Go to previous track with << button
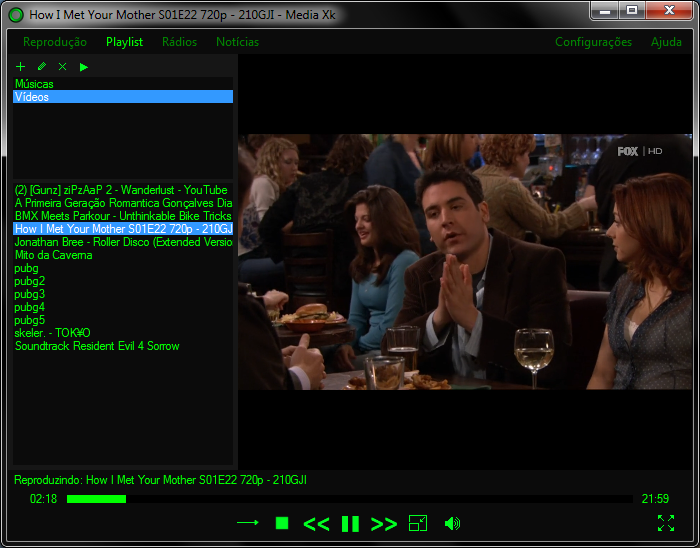 [x=316, y=524]
